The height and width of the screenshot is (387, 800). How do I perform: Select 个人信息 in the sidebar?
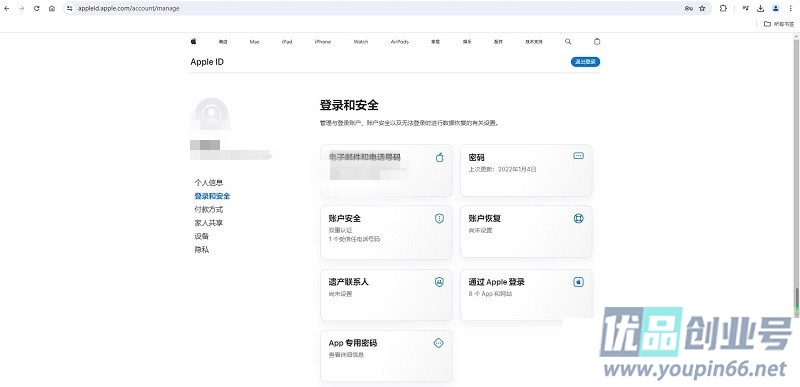tap(209, 183)
